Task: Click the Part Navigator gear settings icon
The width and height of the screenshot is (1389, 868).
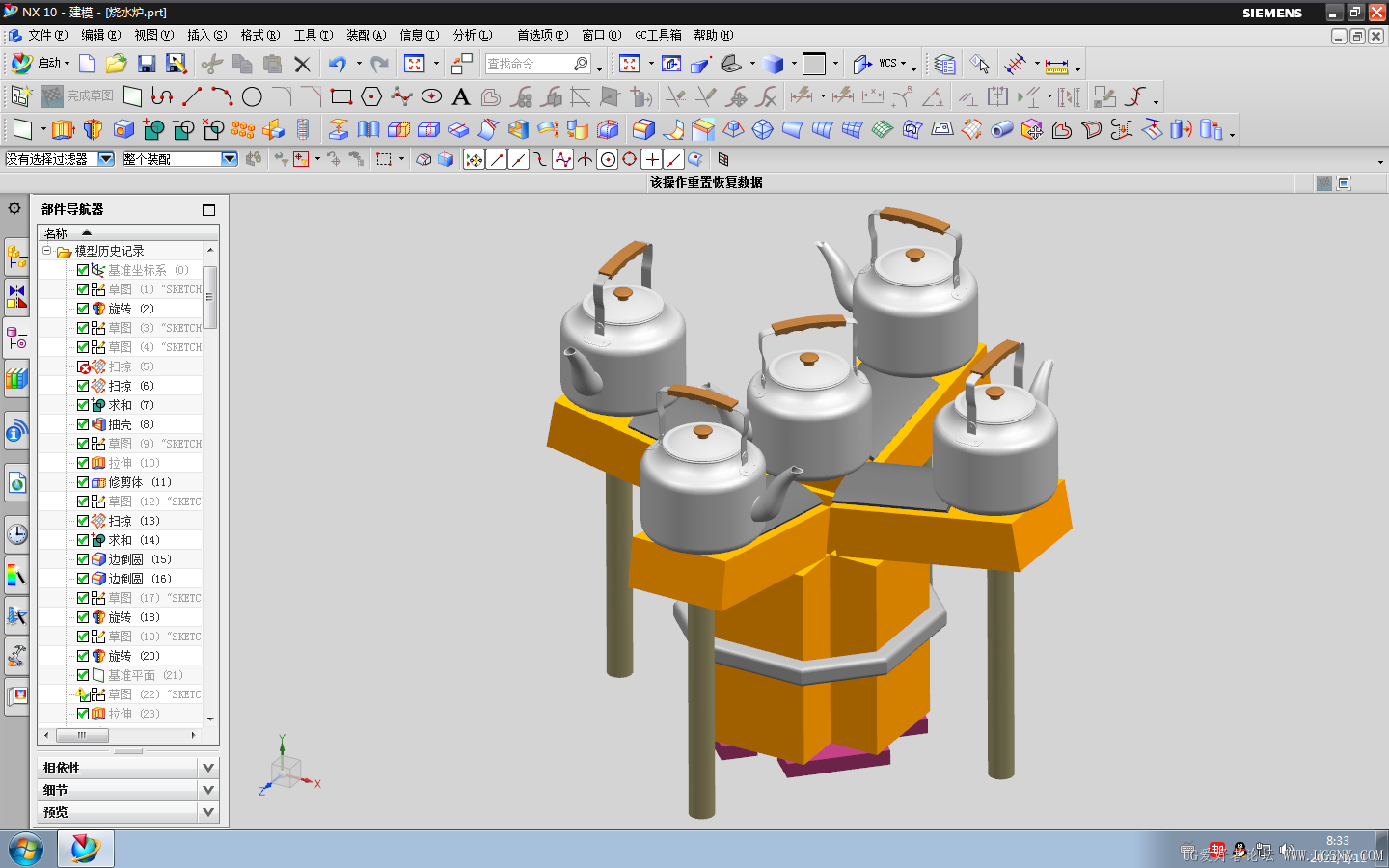Action: (14, 208)
